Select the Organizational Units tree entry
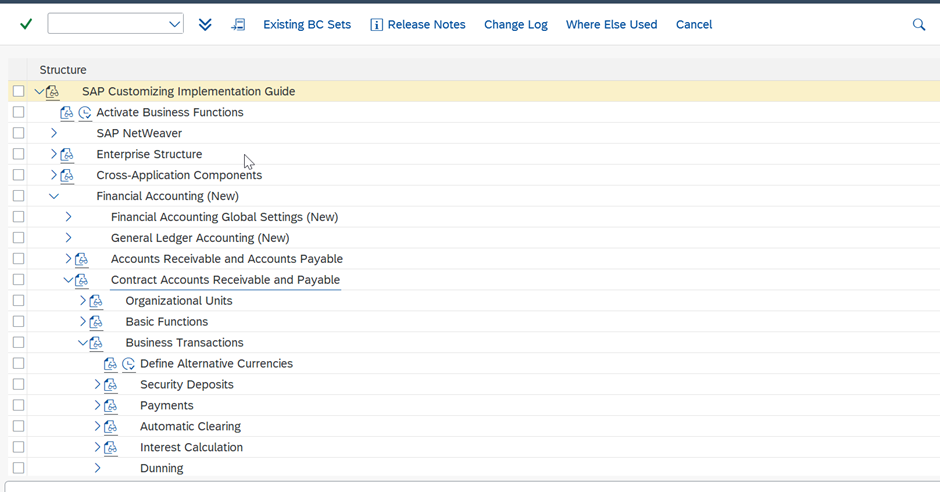 179,301
